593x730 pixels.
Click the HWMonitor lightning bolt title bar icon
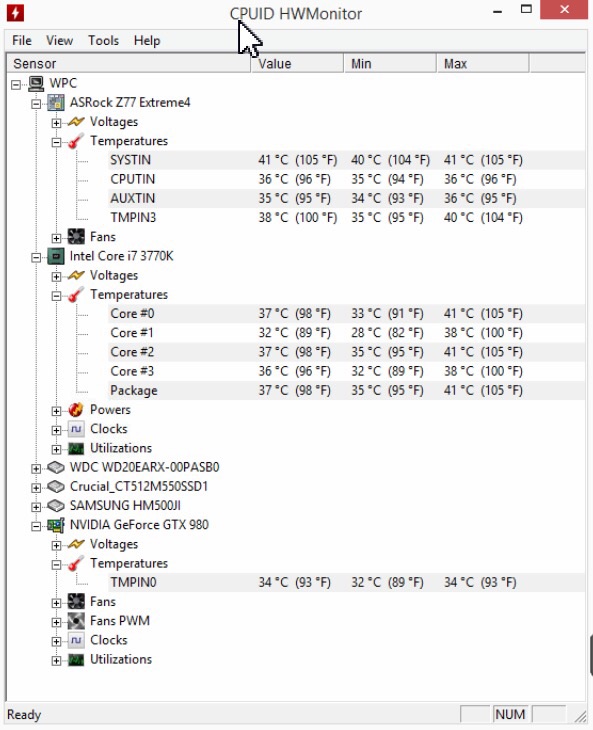(15, 13)
